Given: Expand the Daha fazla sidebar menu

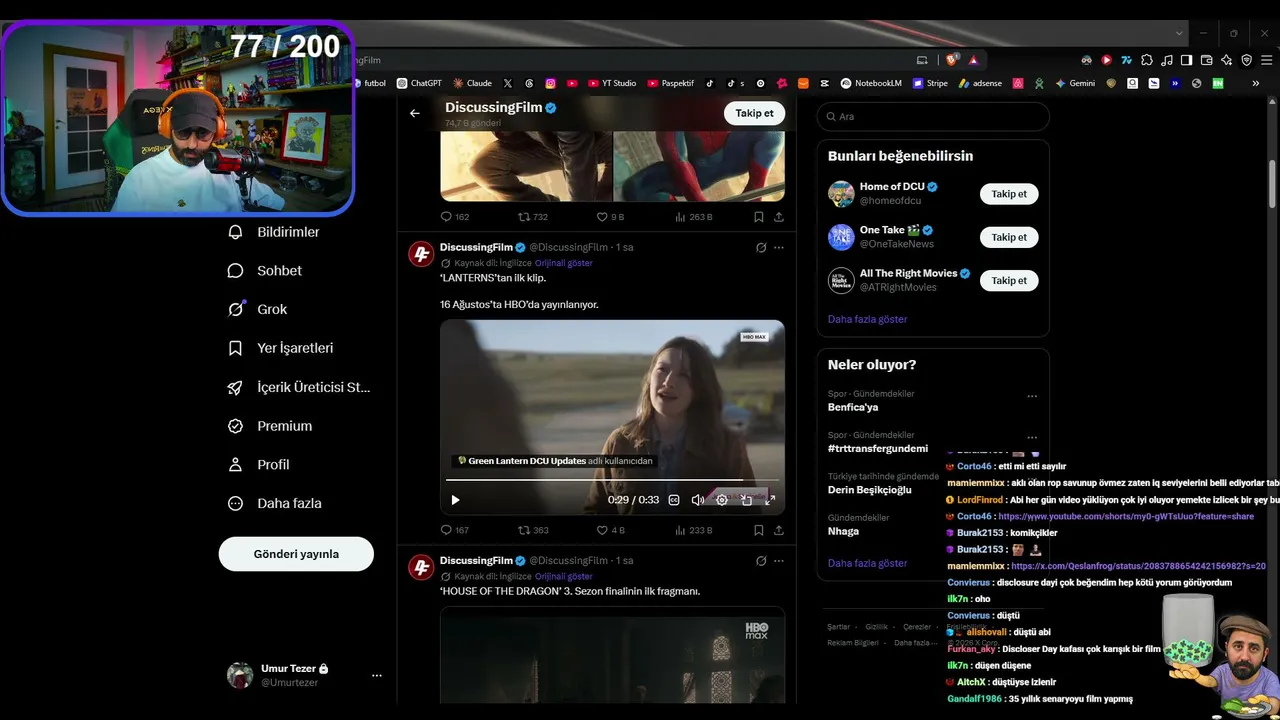Looking at the screenshot, I should [x=275, y=504].
